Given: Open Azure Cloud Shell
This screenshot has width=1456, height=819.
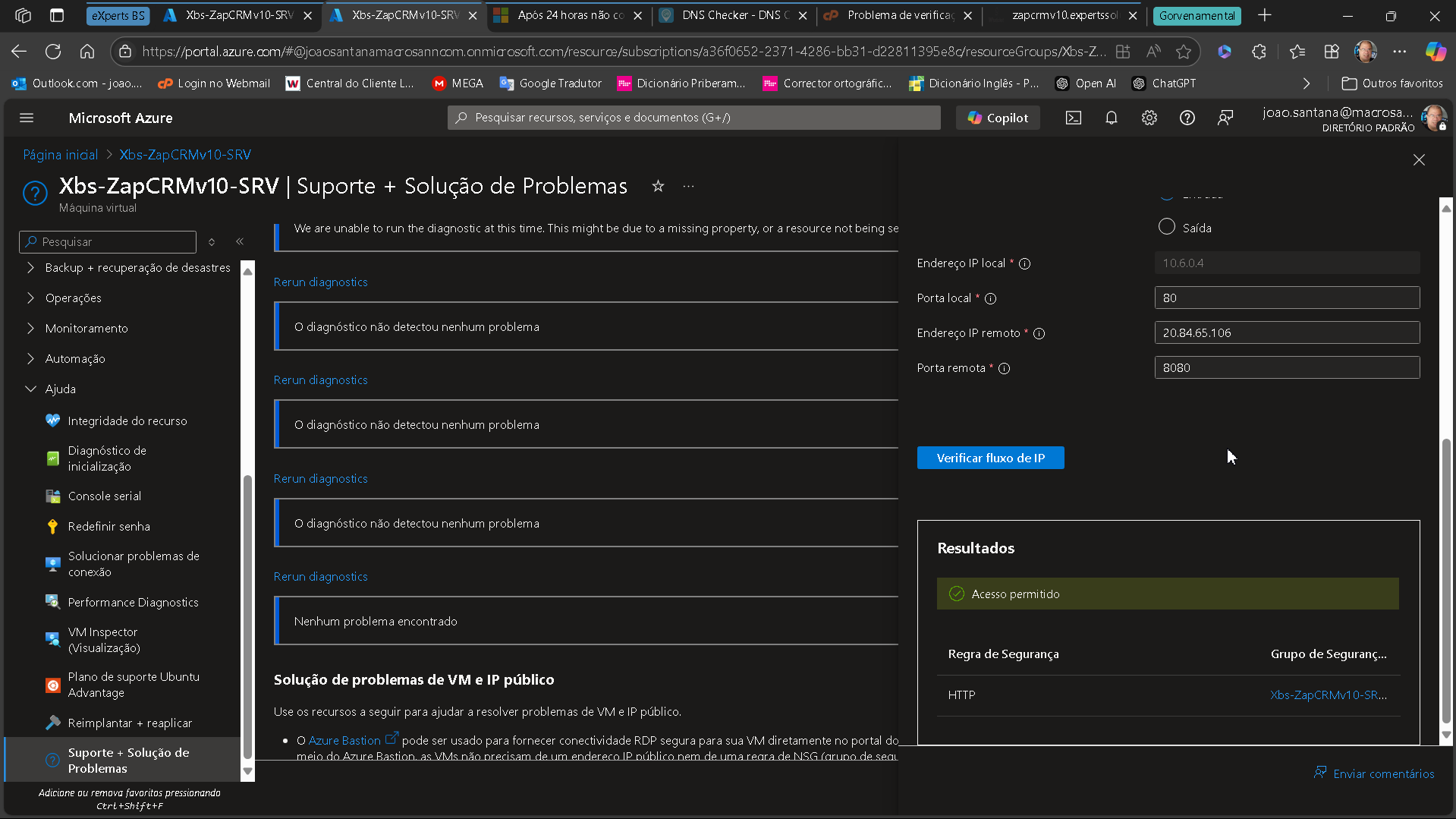Looking at the screenshot, I should (x=1074, y=118).
